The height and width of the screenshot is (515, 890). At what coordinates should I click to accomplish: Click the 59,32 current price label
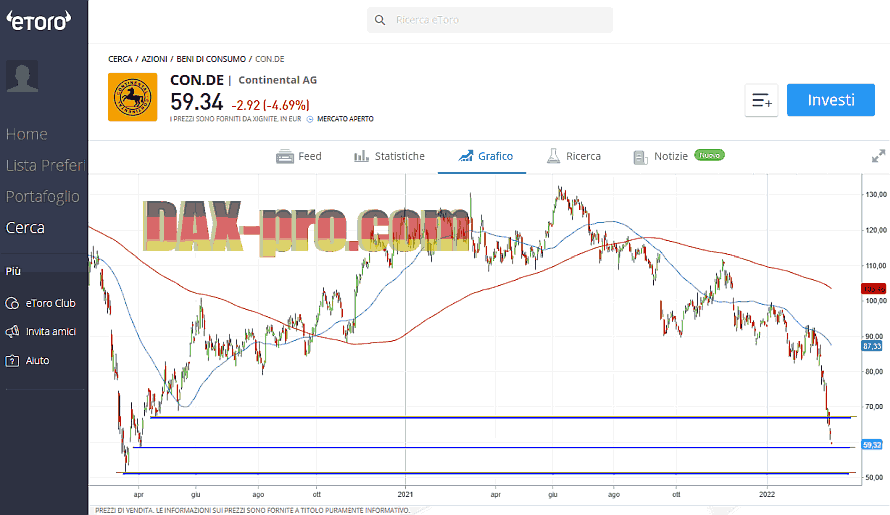pos(872,445)
